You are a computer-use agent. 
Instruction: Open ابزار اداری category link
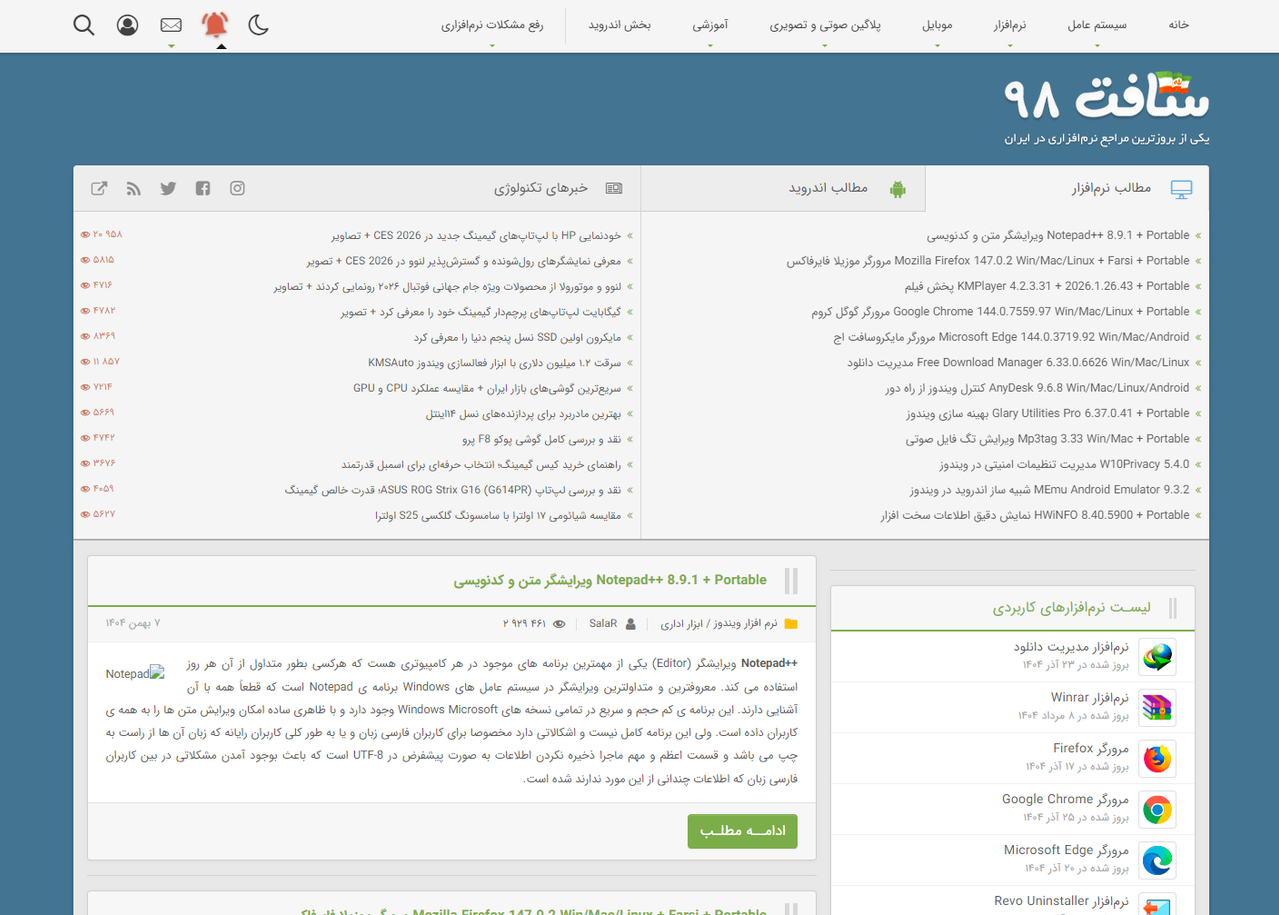coord(684,624)
